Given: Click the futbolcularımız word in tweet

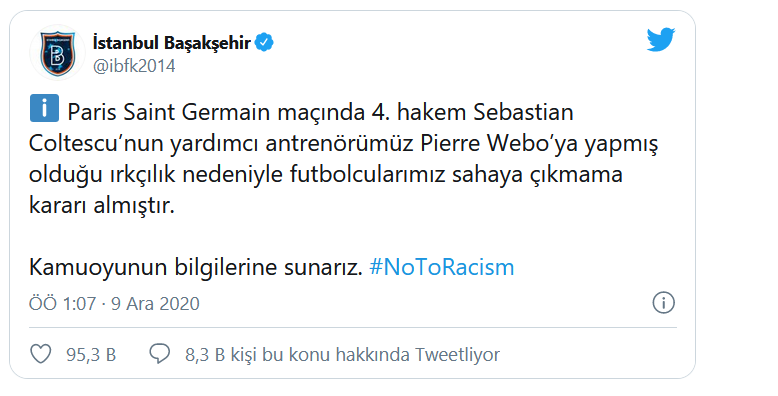Looking at the screenshot, I should tap(367, 175).
